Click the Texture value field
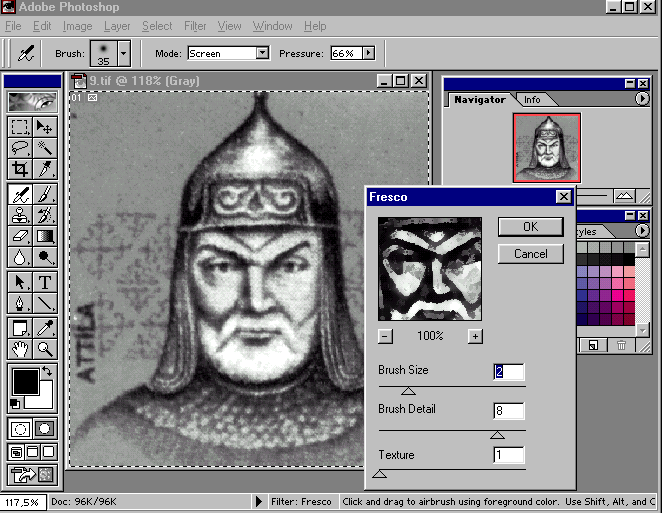Screen dimensions: 662x513 pos(509,455)
